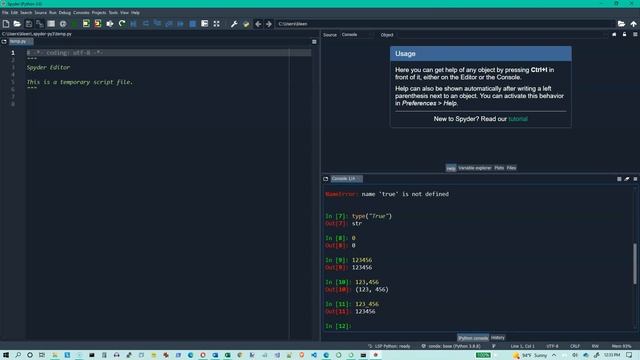Screen dimensions: 640x360
Task: Click the working directory path field
Action: click(445, 24)
